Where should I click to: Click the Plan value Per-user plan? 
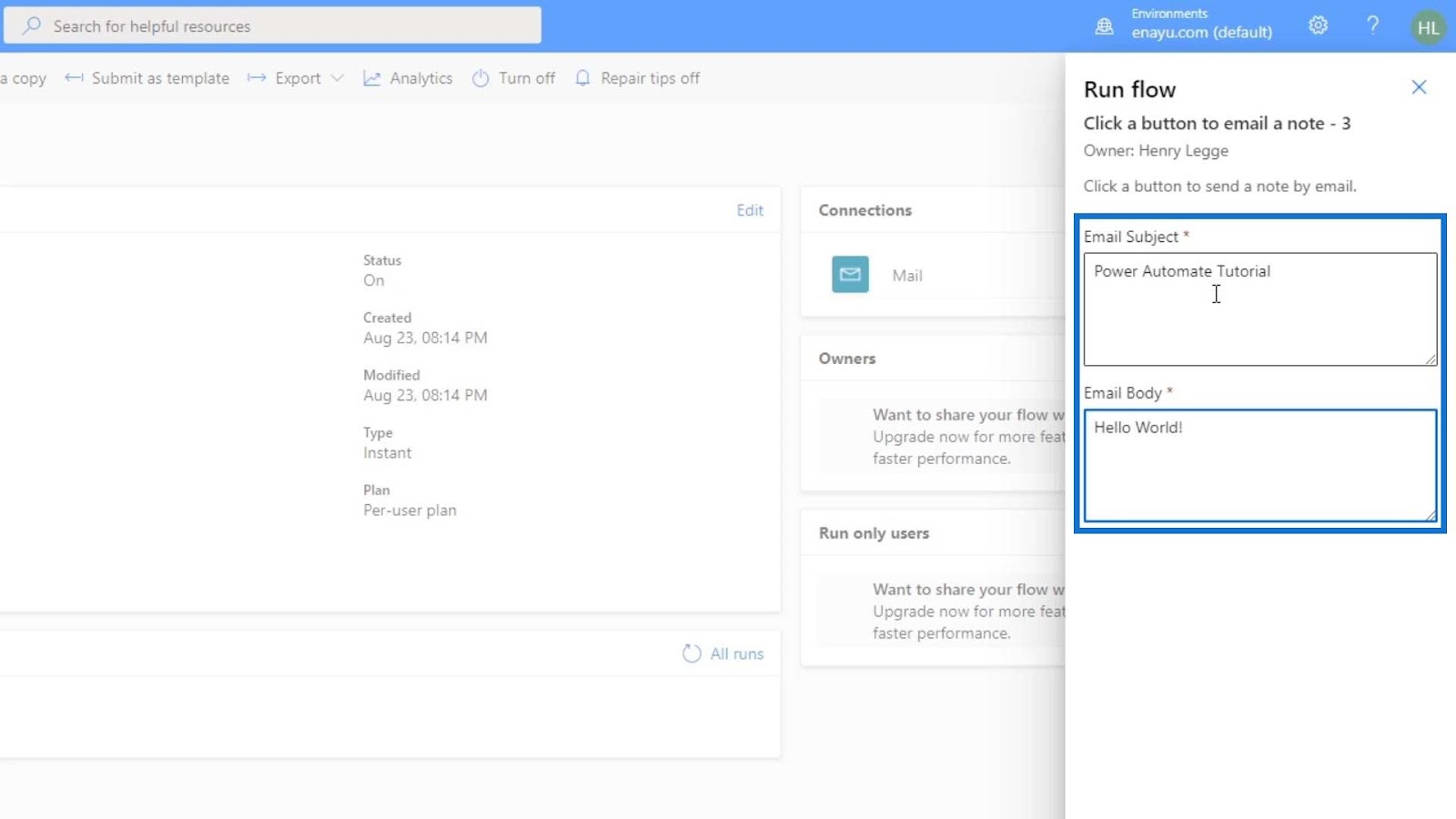click(x=409, y=511)
